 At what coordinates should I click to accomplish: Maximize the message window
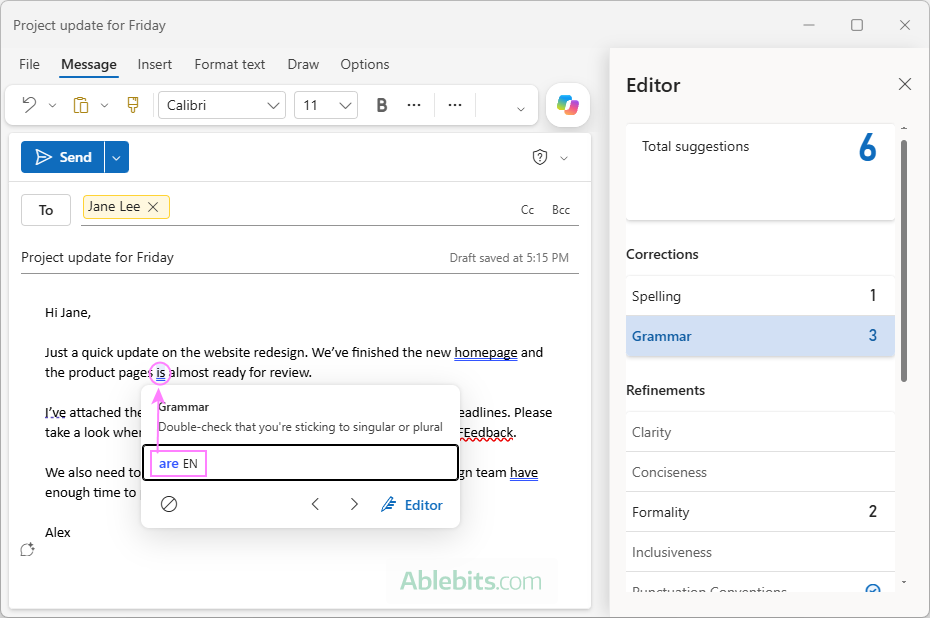pos(856,25)
